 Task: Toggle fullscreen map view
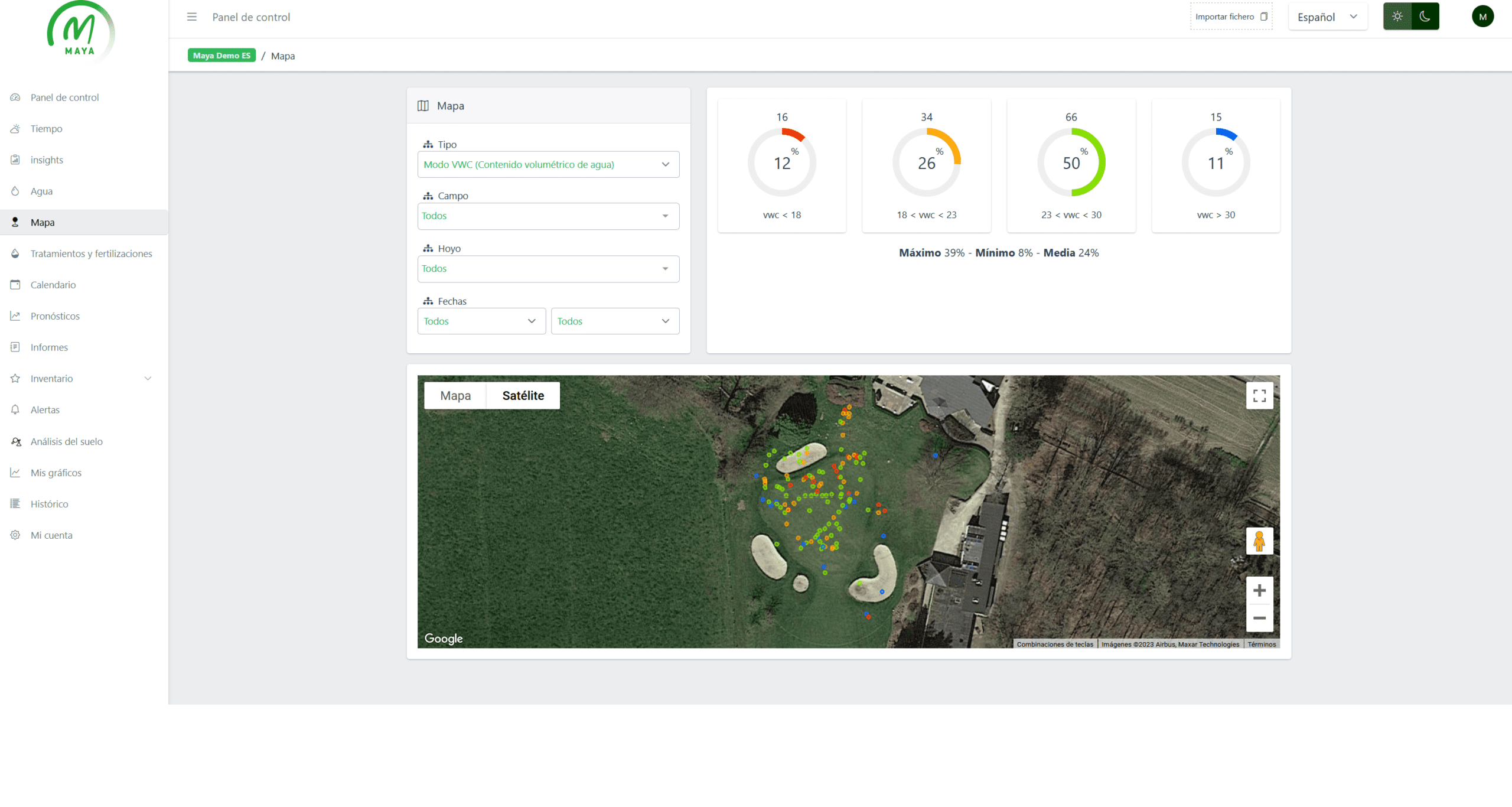coord(1259,396)
